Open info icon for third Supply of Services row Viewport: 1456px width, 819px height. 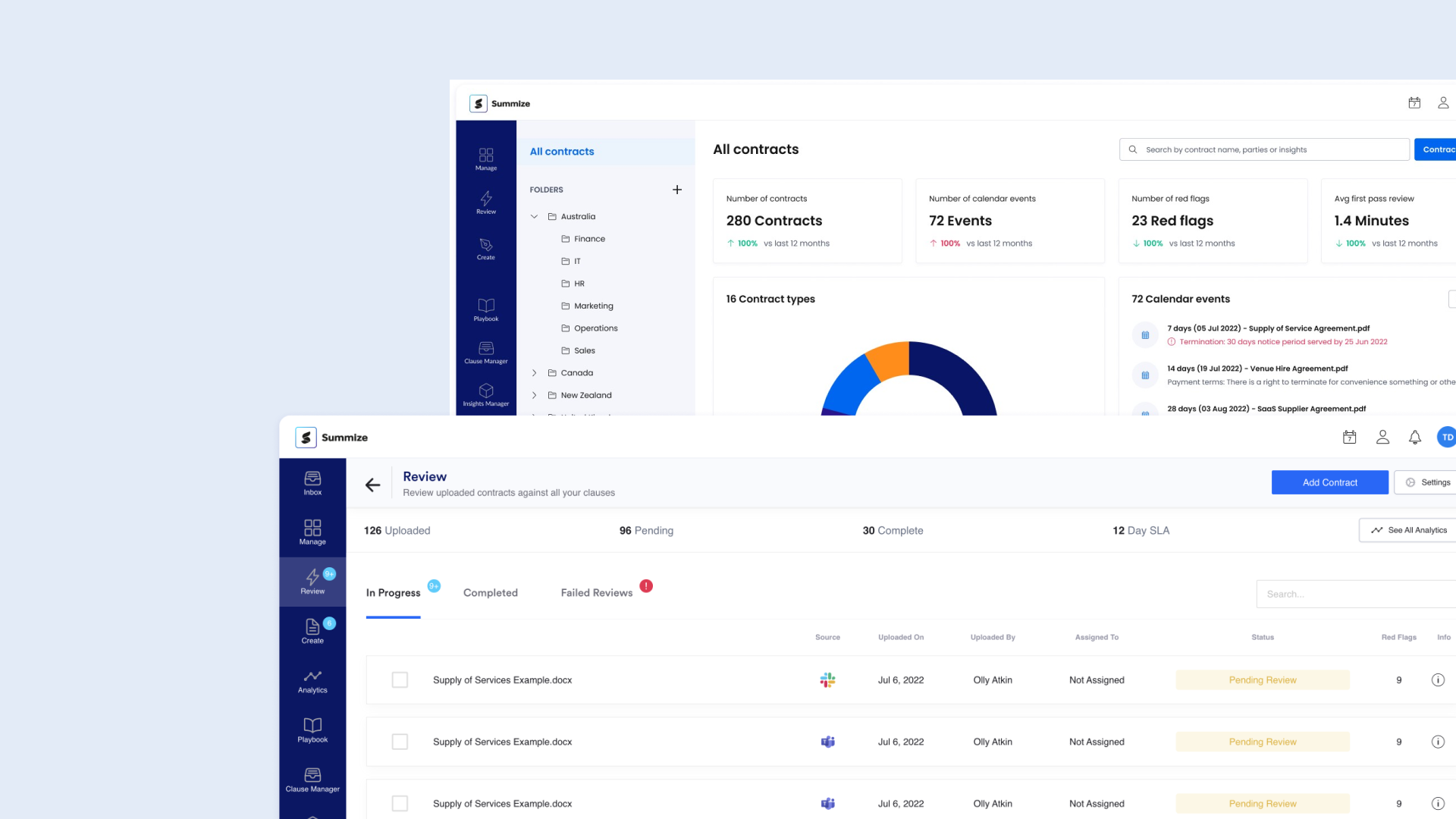tap(1438, 803)
